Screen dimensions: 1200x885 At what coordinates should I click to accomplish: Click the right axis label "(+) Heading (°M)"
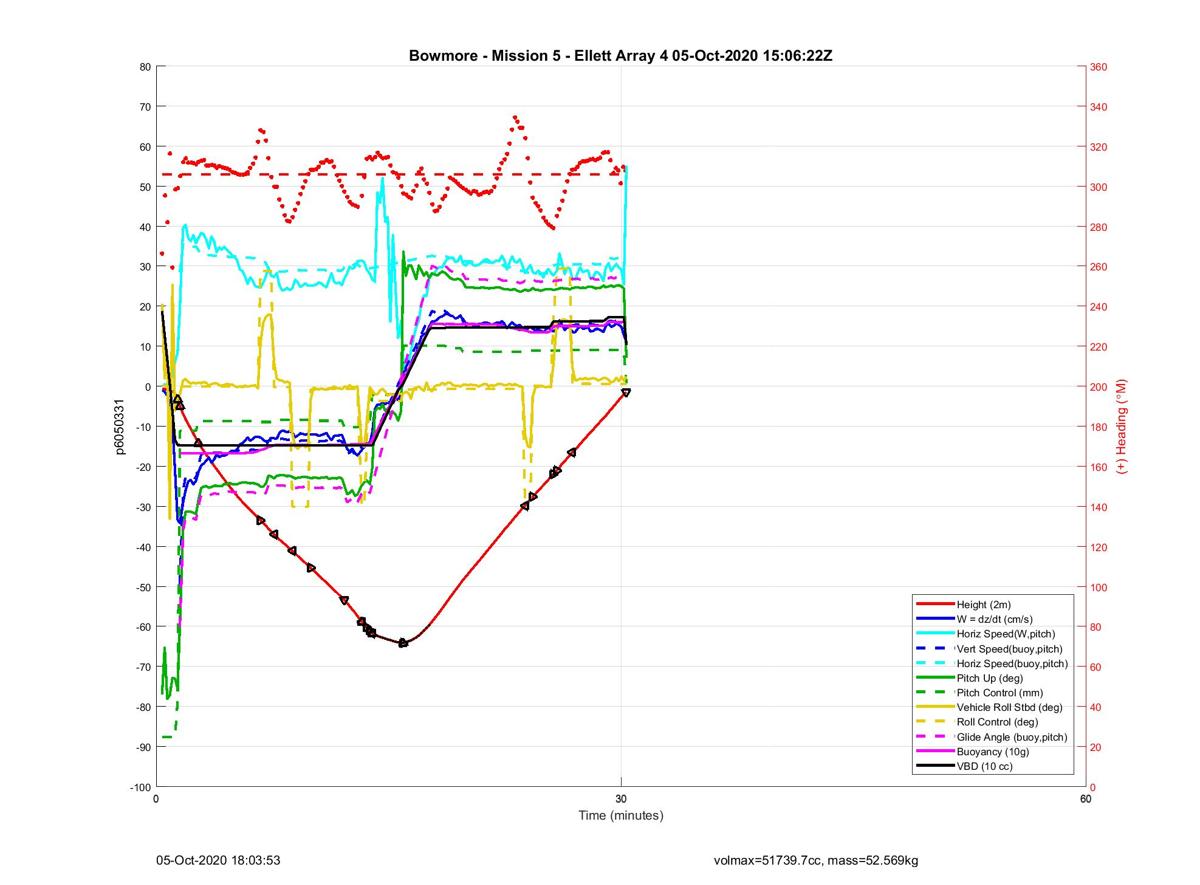pyautogui.click(x=1122, y=427)
